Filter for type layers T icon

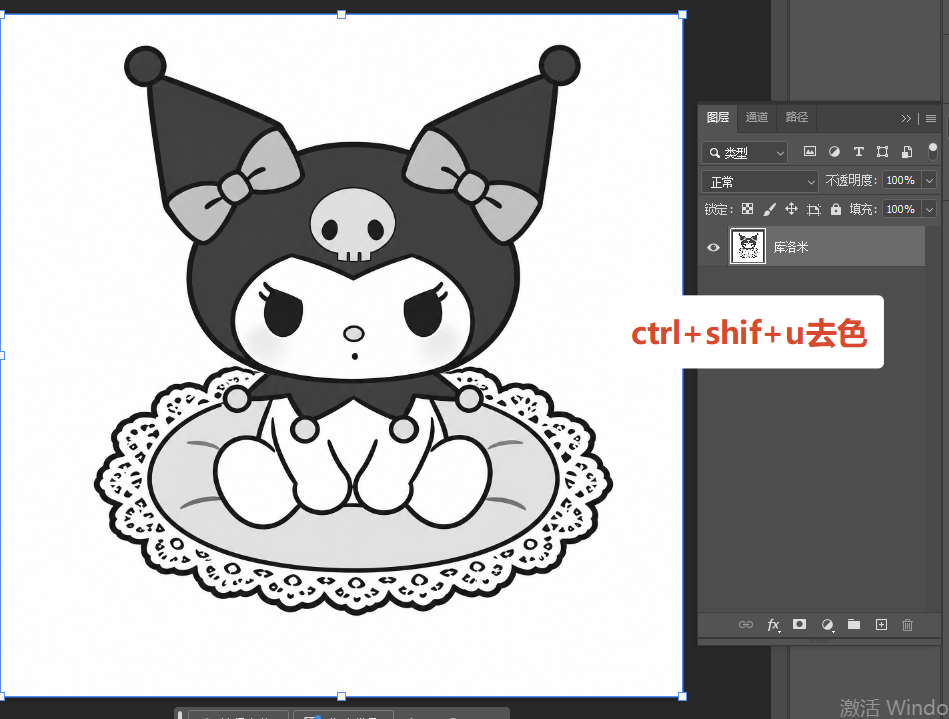(858, 151)
